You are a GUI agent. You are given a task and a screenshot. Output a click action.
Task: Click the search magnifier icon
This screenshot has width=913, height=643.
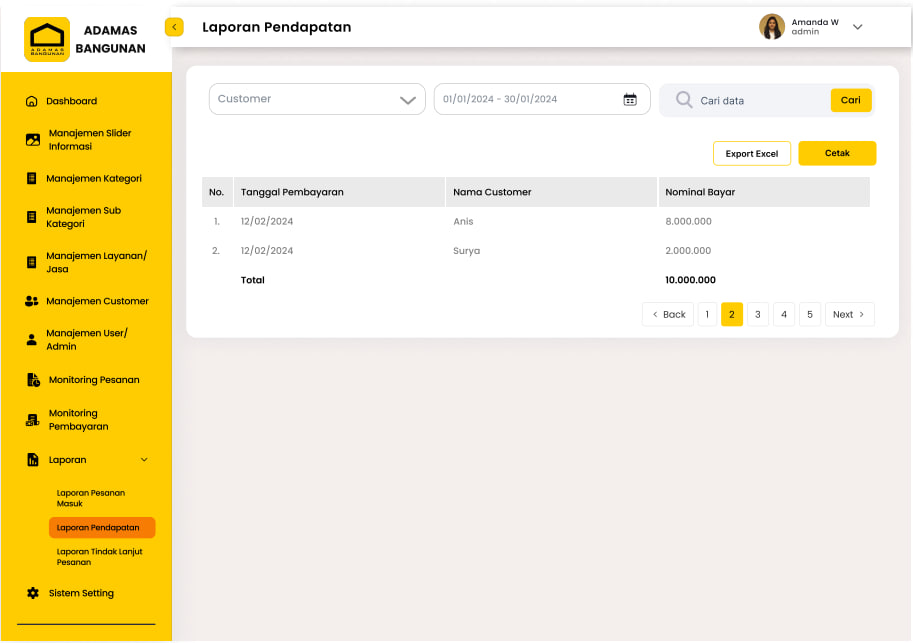684,100
